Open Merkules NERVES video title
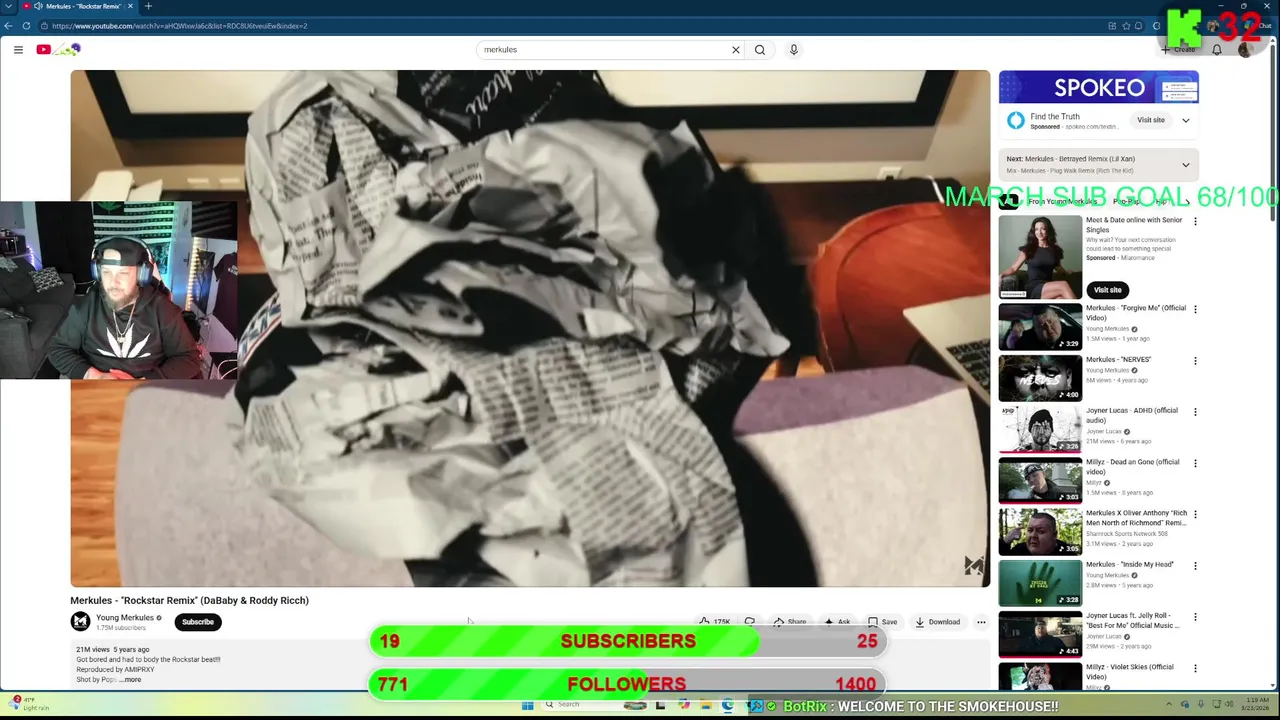1280x720 pixels. point(1118,359)
